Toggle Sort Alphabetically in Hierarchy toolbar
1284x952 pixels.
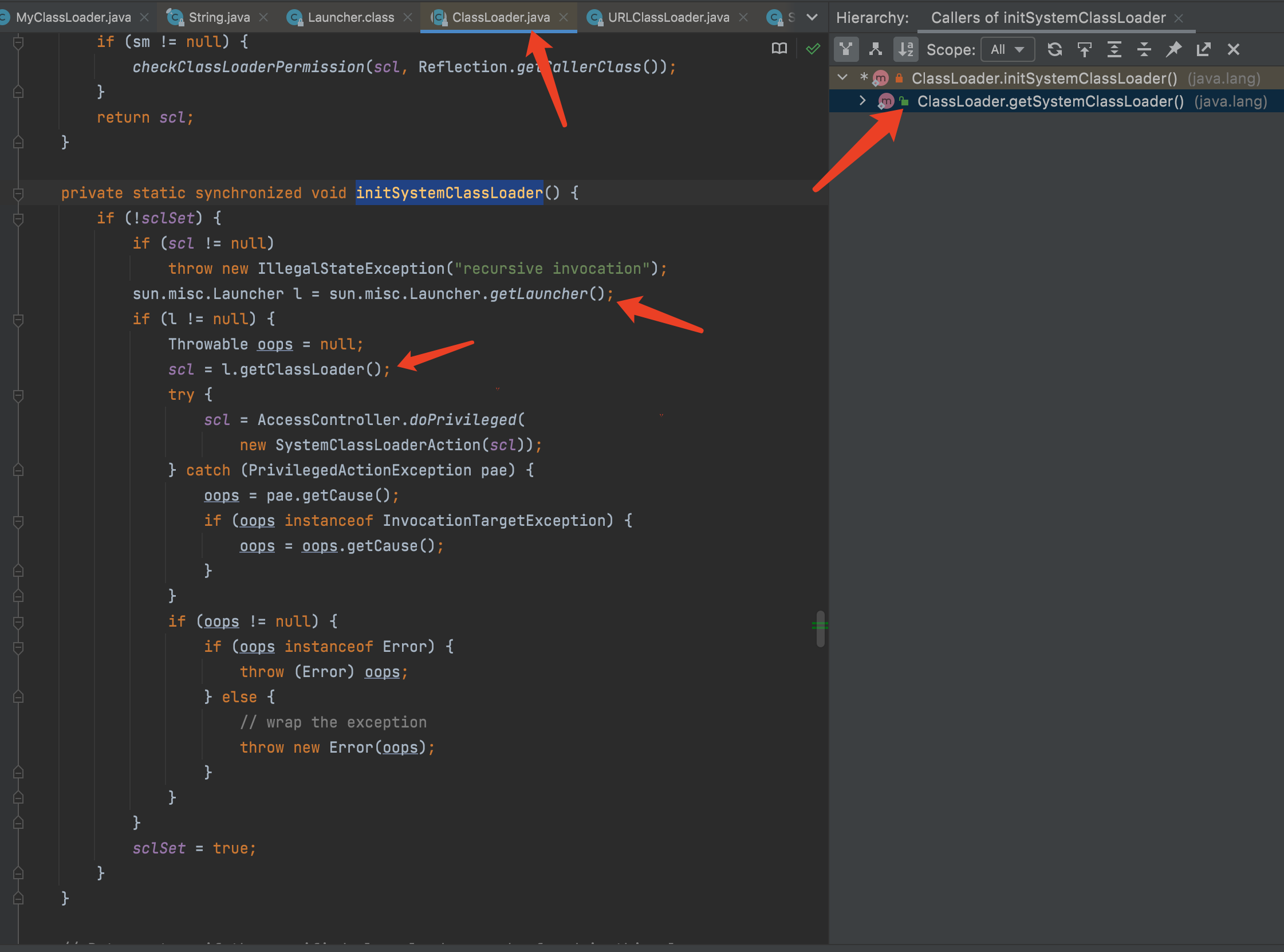point(906,50)
